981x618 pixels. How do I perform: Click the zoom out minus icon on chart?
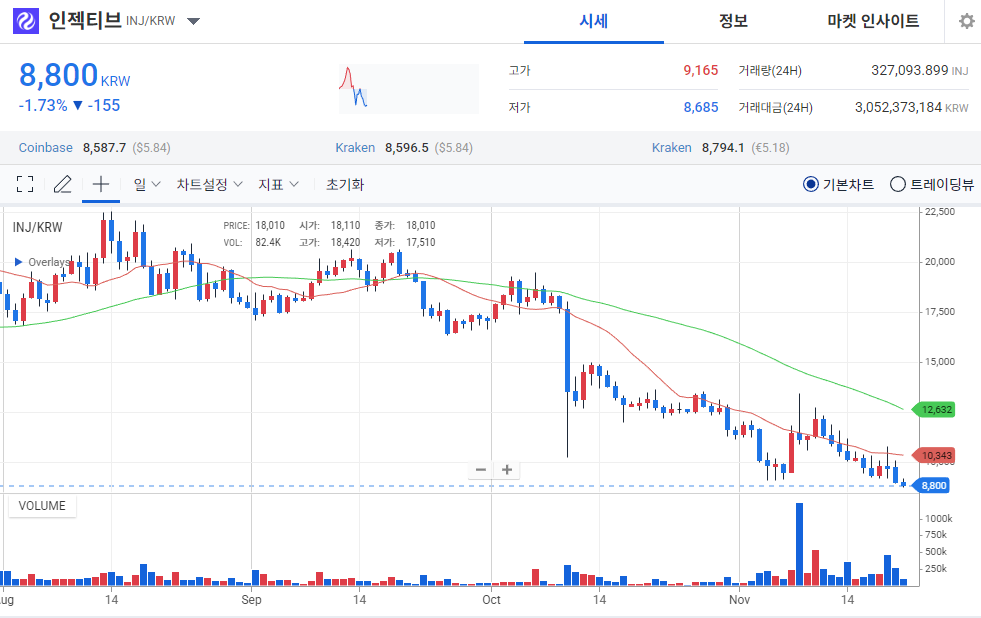[x=481, y=470]
